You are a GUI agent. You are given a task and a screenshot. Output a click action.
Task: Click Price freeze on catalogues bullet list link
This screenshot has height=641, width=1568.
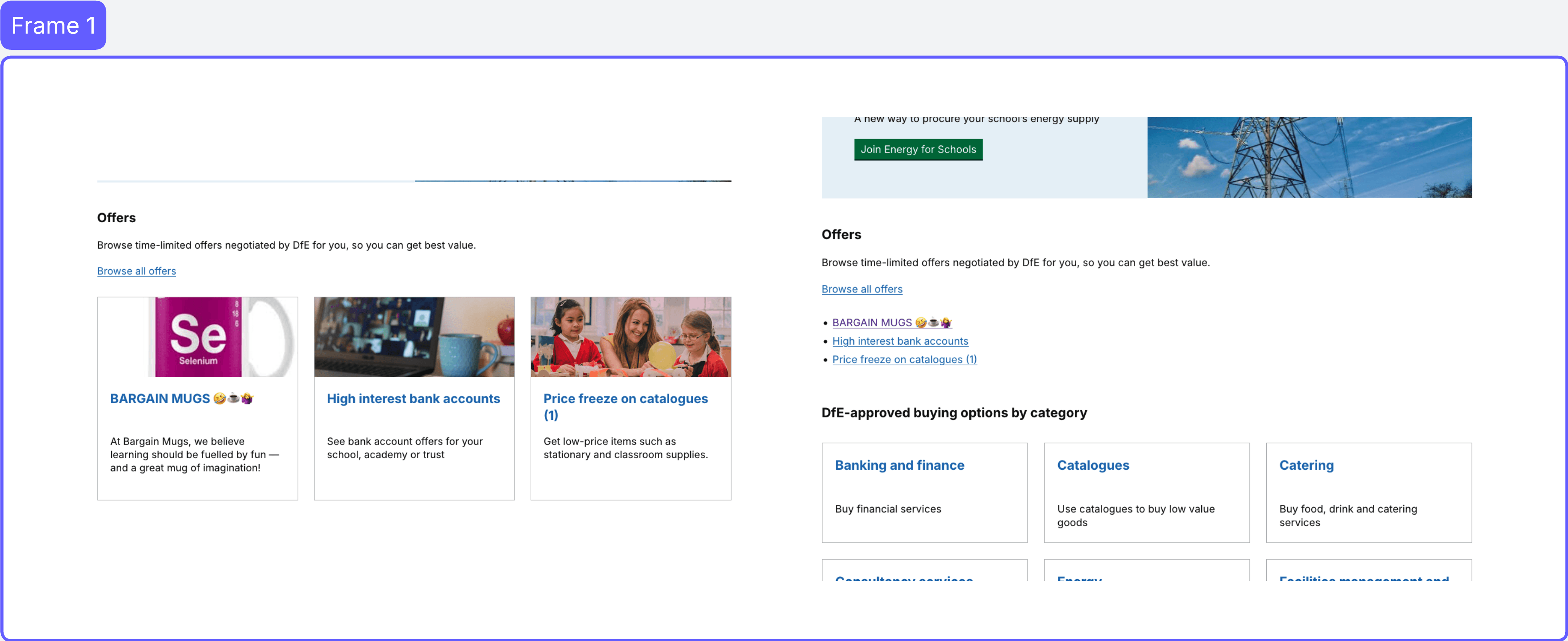pyautogui.click(x=904, y=359)
